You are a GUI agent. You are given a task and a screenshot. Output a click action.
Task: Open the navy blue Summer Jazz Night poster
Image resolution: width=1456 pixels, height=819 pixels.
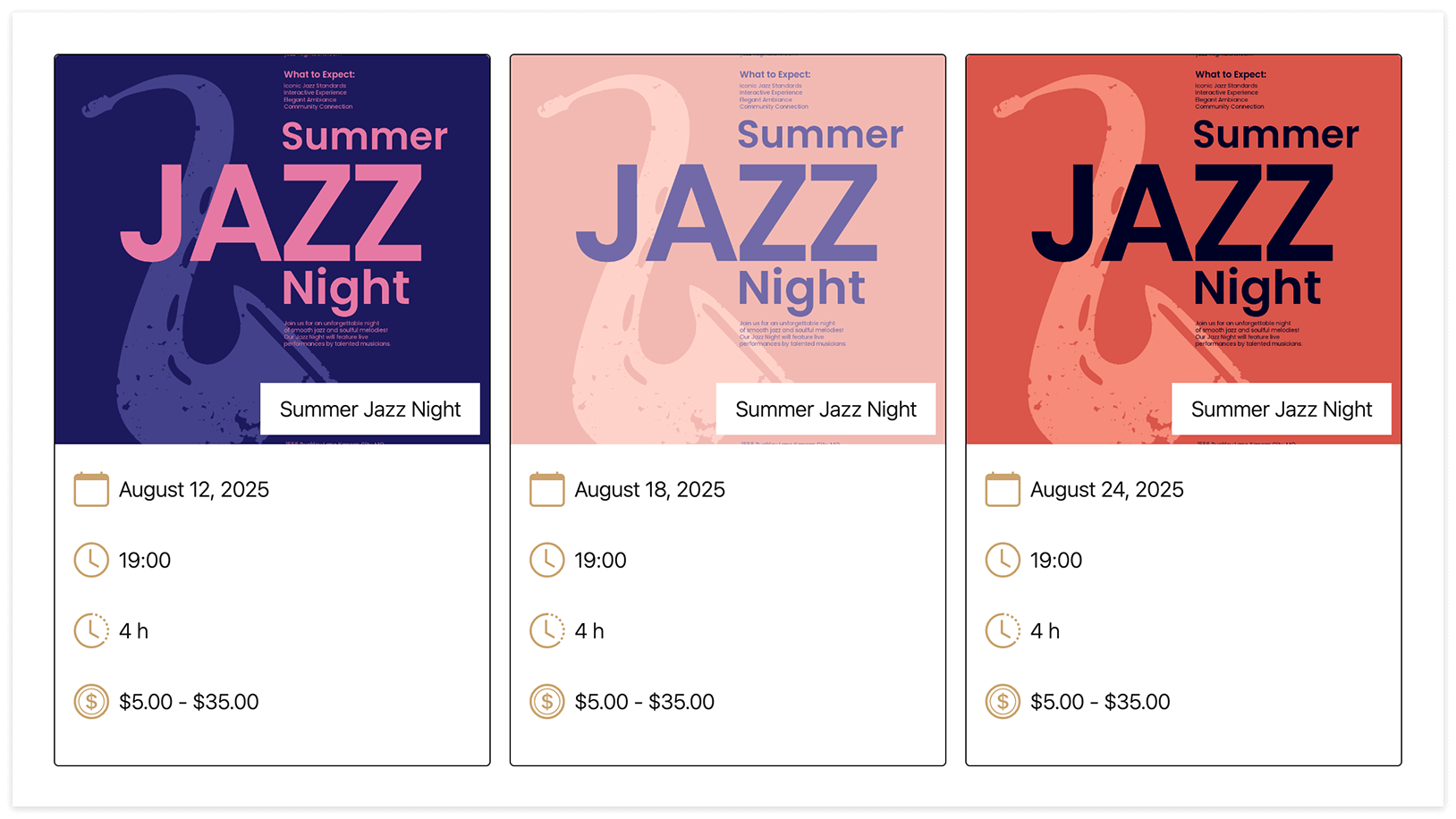272,249
